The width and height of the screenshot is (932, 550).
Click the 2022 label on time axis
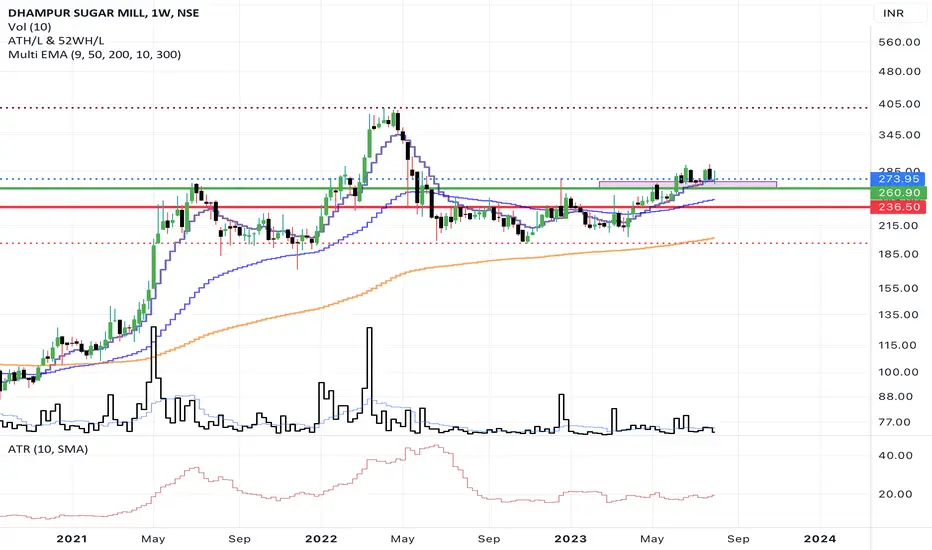(321, 539)
